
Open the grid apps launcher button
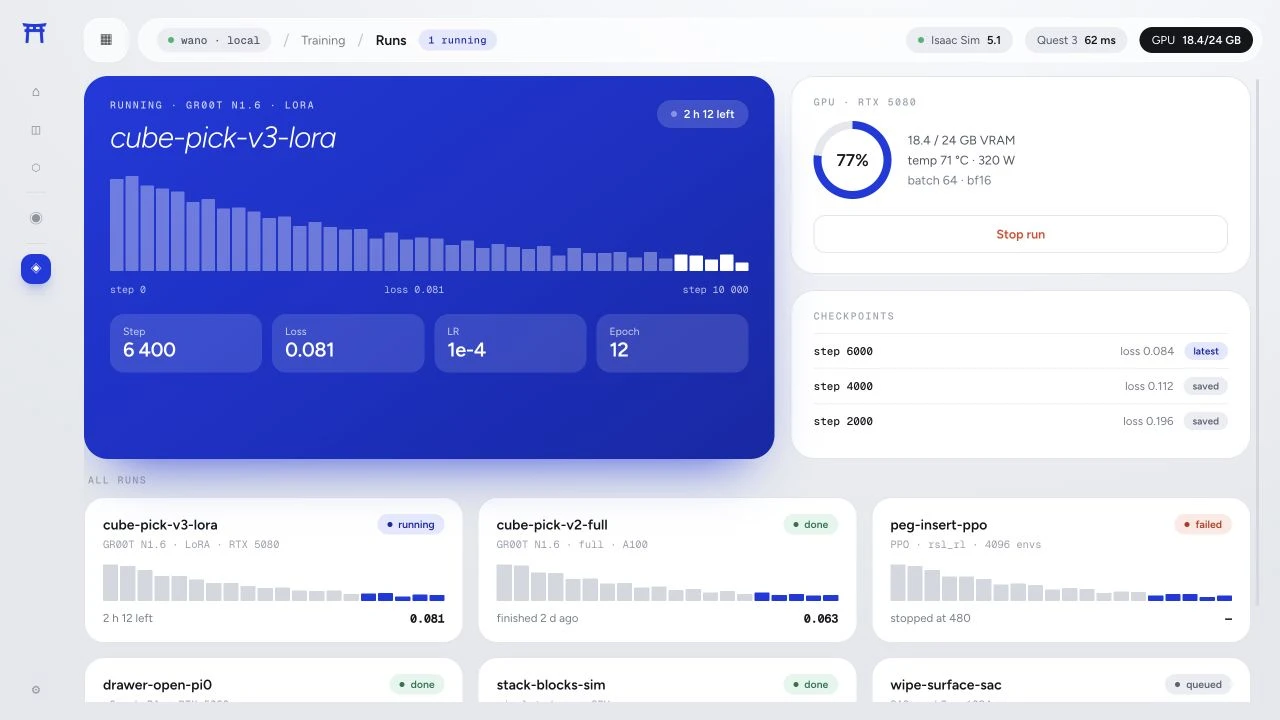[106, 40]
